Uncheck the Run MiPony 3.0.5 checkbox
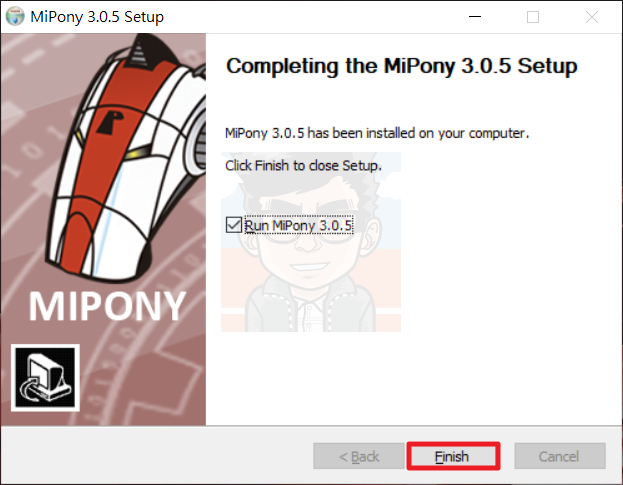623x485 pixels. pos(234,225)
